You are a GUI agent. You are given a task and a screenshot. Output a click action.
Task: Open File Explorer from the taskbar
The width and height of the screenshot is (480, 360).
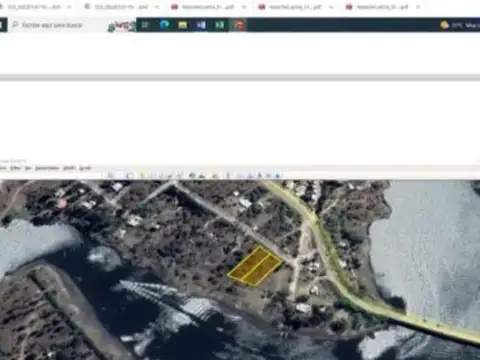click(182, 25)
